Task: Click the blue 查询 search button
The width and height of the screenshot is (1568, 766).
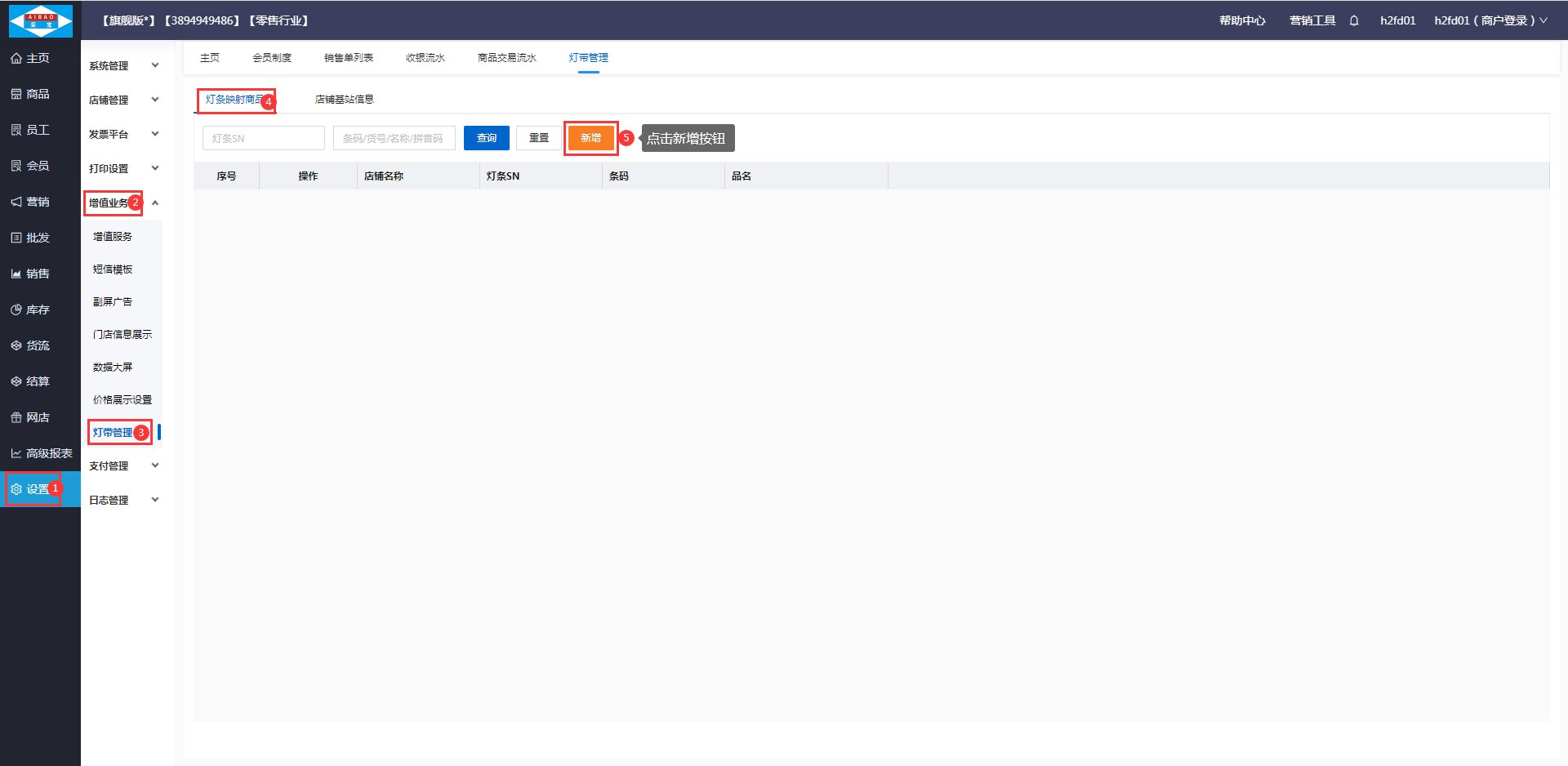Action: point(486,138)
